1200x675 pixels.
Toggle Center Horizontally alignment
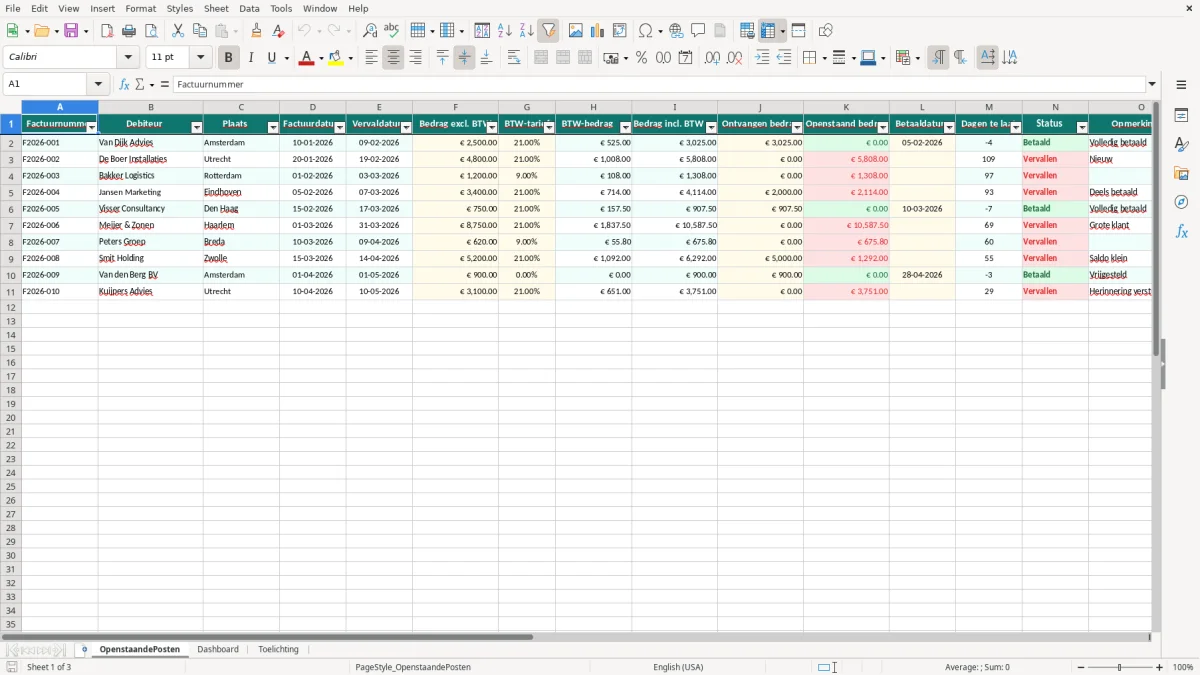(393, 58)
